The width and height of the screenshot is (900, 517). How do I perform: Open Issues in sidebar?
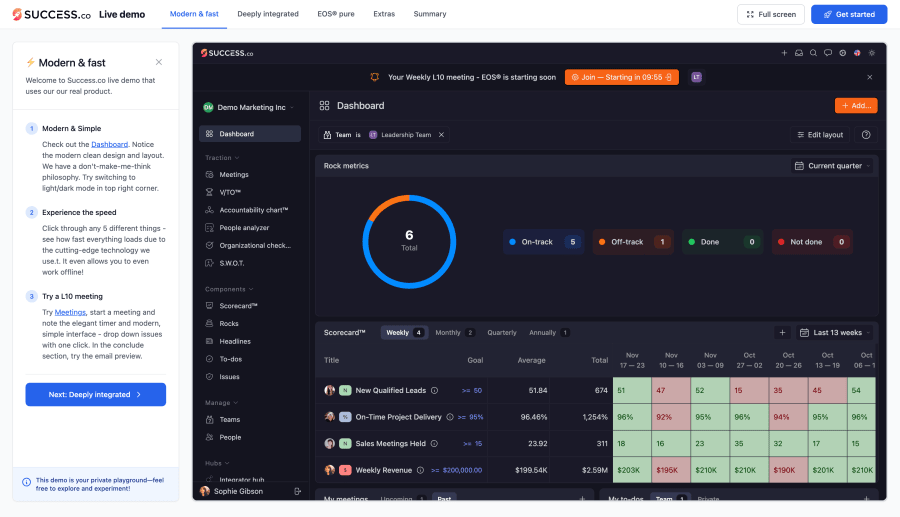pyautogui.click(x=250, y=377)
